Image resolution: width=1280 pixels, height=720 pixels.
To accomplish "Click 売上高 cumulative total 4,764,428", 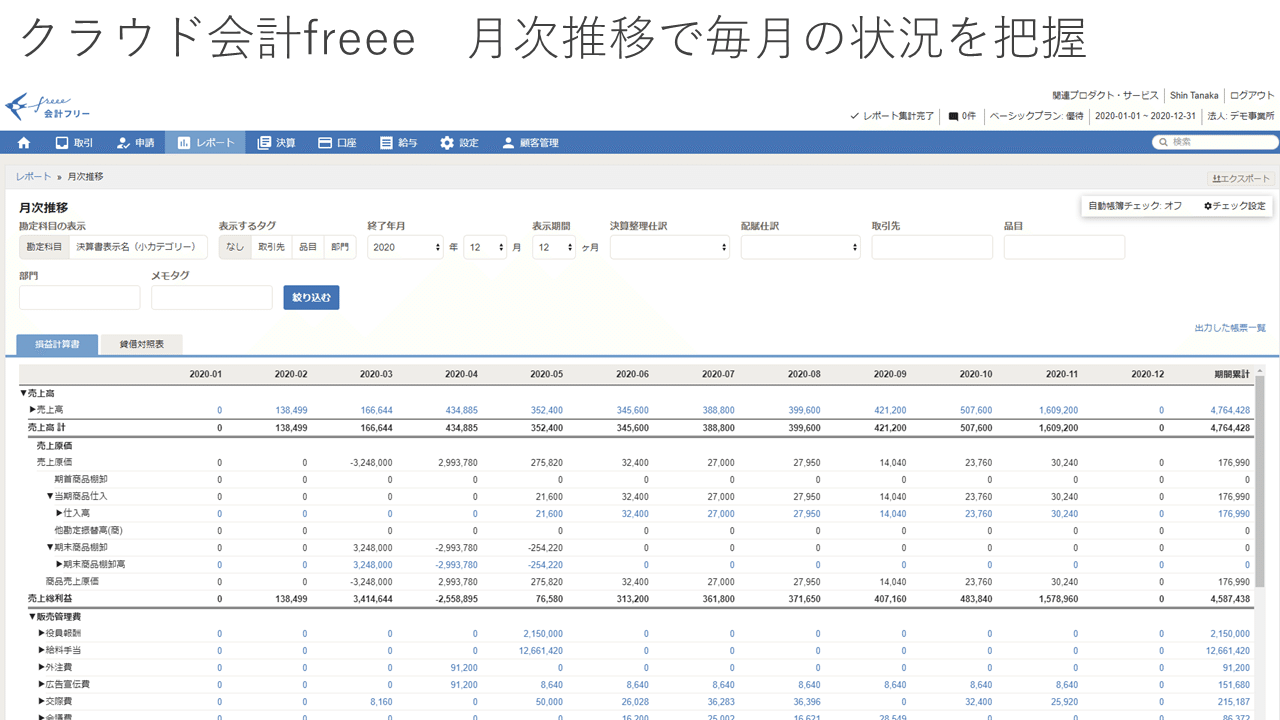I will coord(1229,410).
